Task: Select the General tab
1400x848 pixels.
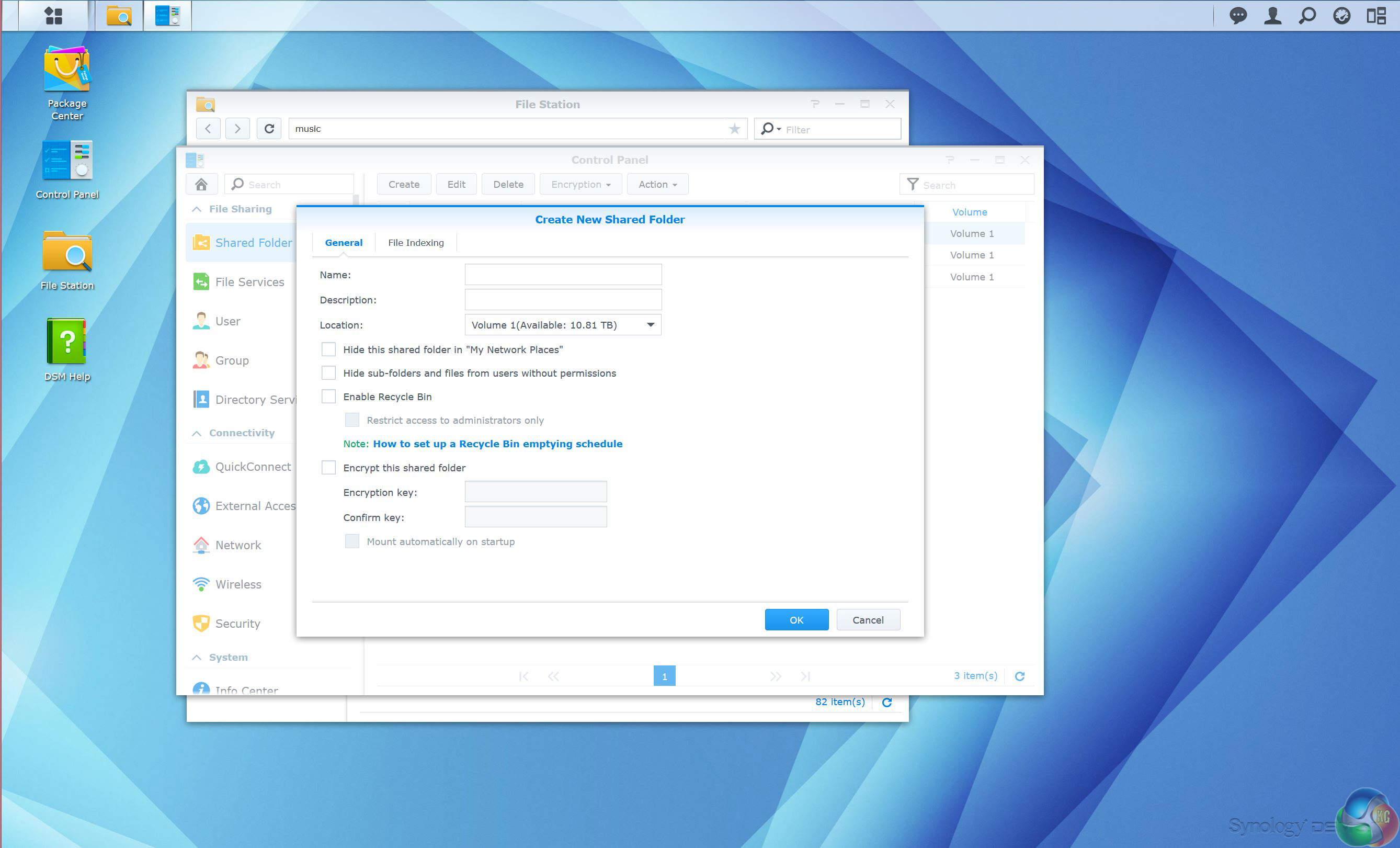Action: [x=343, y=243]
